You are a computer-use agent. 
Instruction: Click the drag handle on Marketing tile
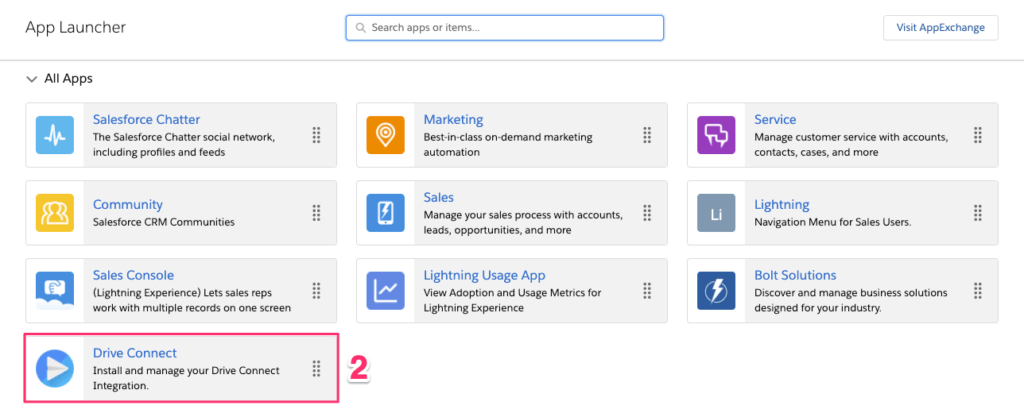647,135
